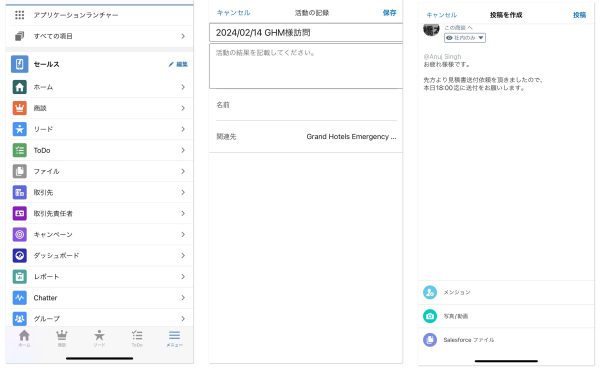Expand the 取引先 row chevron
Screen dimensions: 600x368
pos(183,192)
